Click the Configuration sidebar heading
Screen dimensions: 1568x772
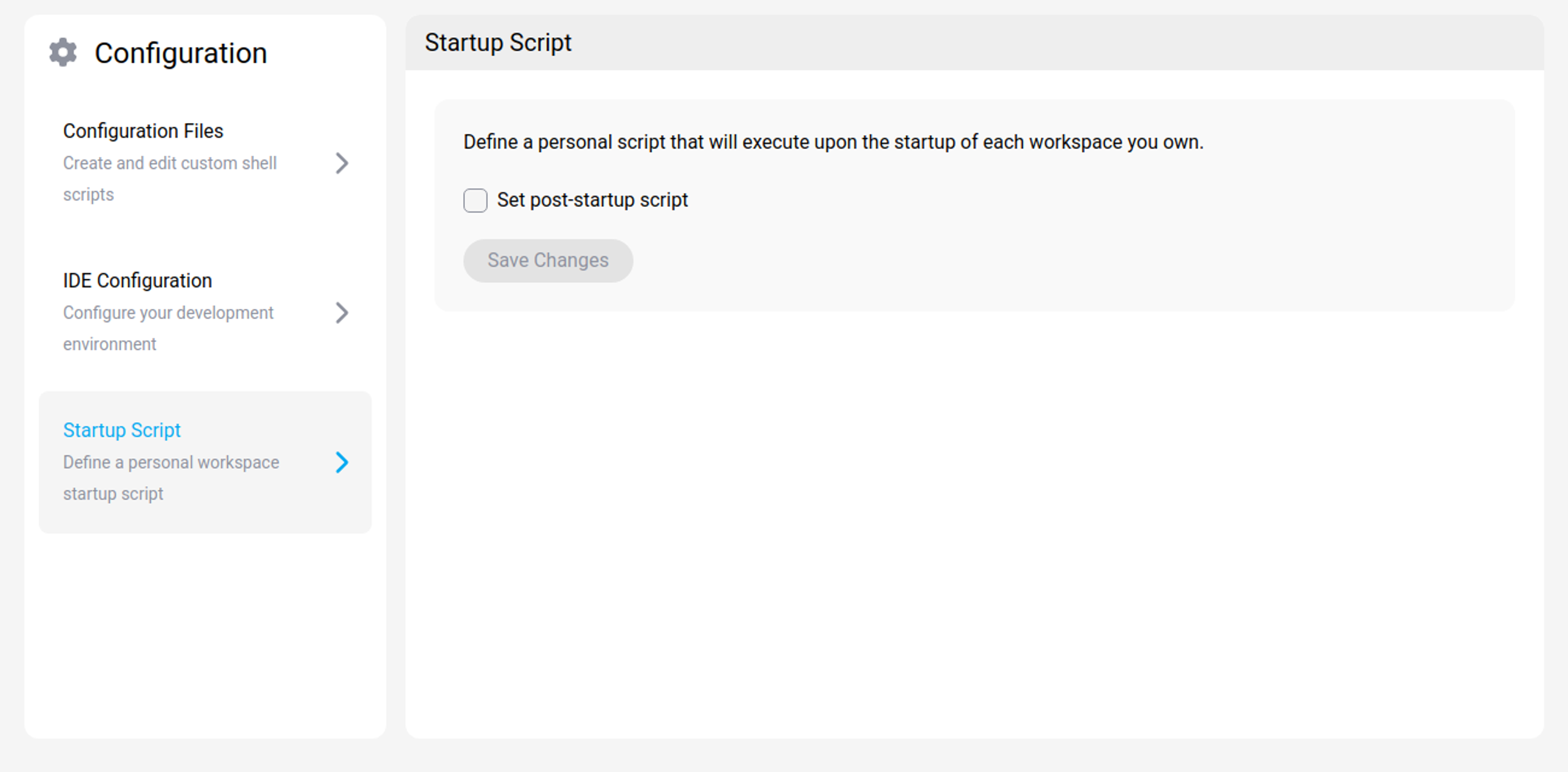point(180,53)
